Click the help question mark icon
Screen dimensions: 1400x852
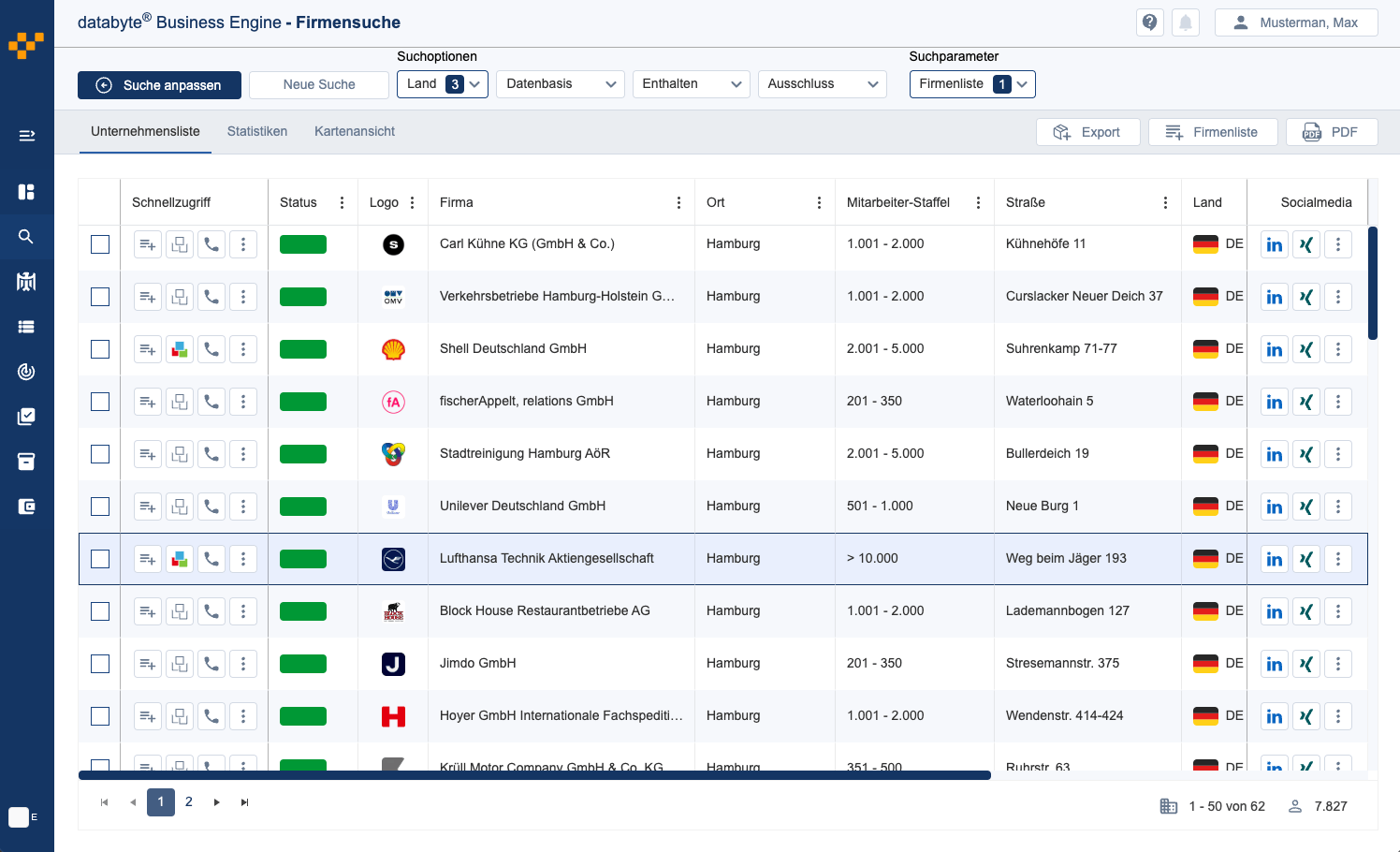click(x=1149, y=22)
